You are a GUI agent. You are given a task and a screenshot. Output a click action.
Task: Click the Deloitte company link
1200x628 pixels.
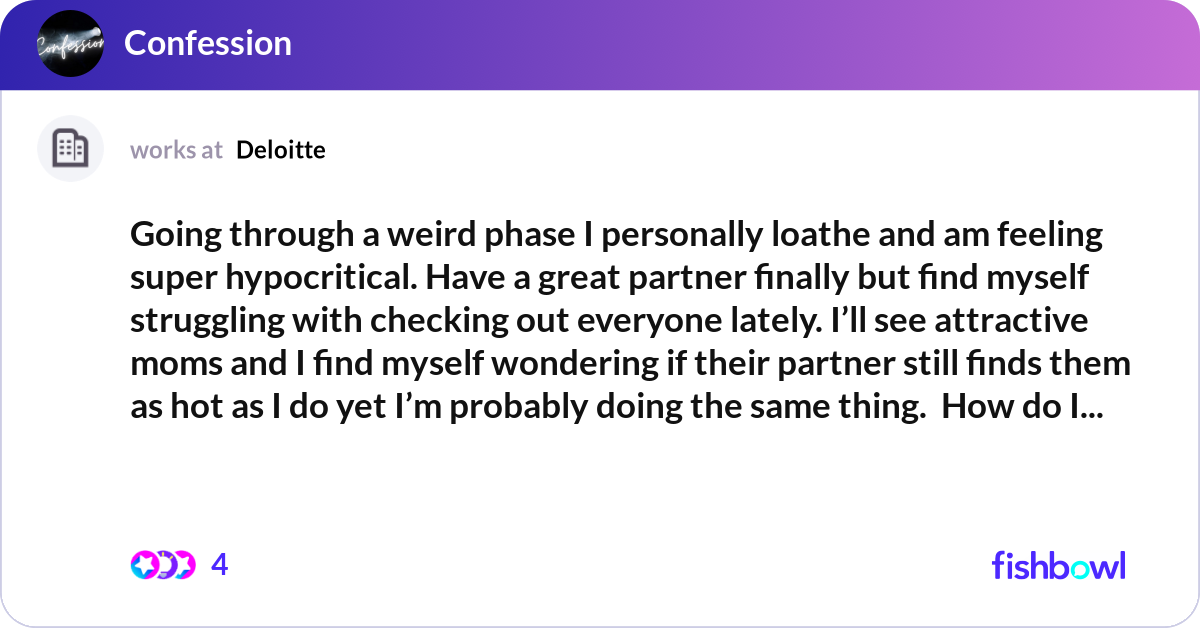coord(280,150)
